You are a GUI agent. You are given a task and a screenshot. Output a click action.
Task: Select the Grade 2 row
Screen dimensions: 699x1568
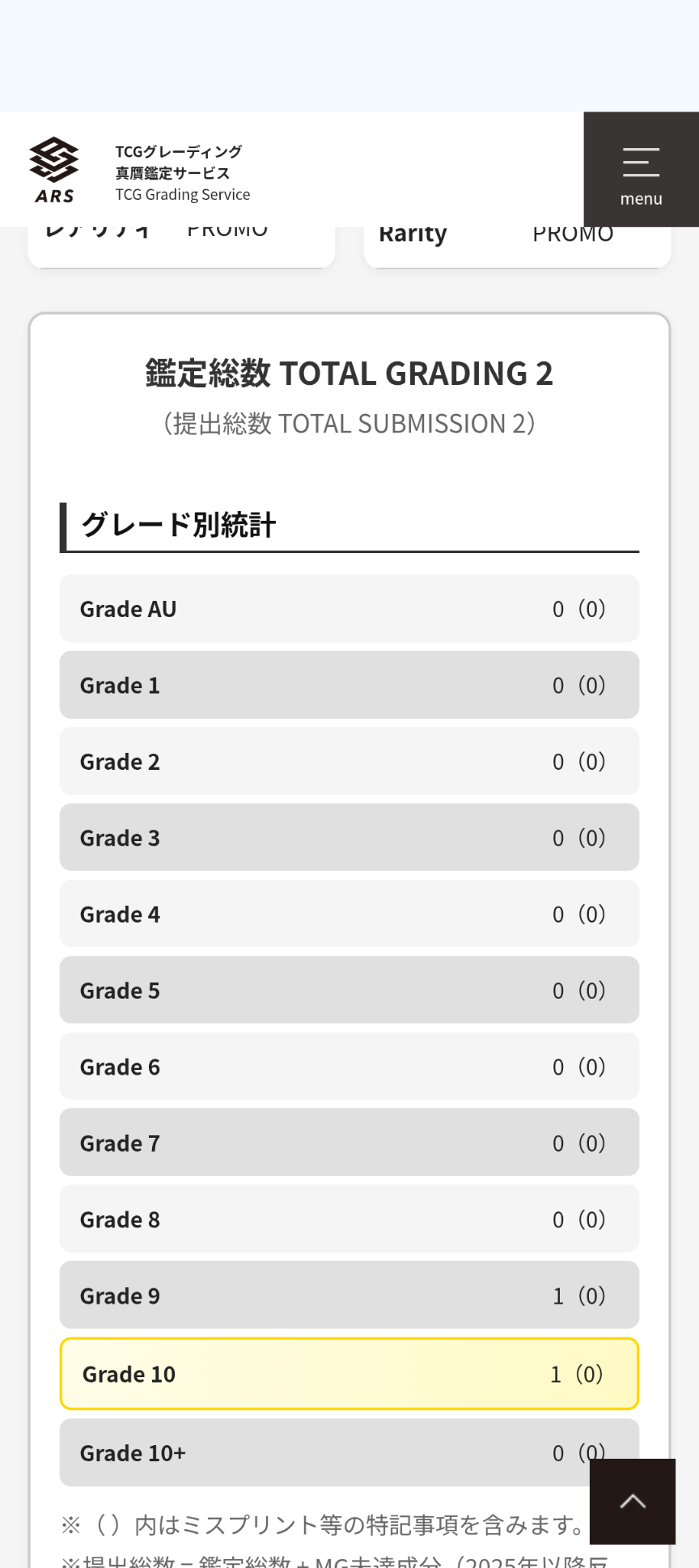[349, 761]
